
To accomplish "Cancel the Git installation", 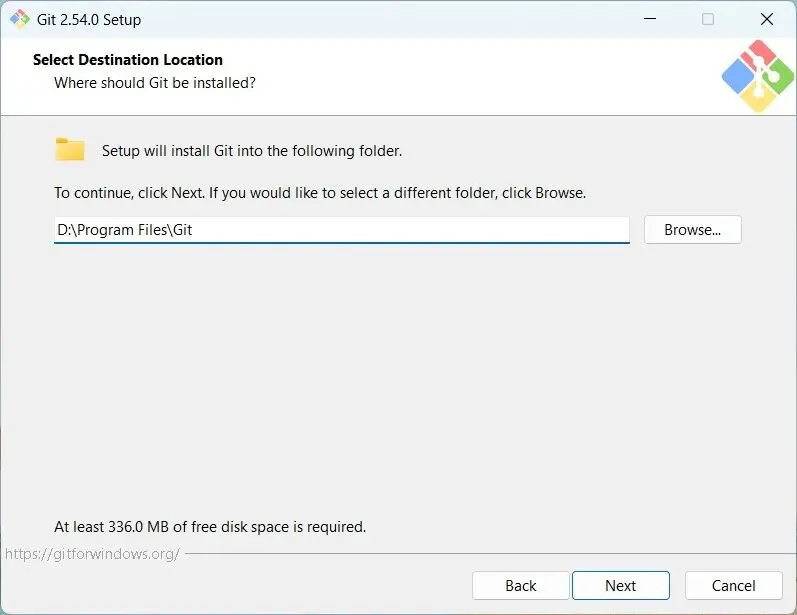I will click(733, 585).
